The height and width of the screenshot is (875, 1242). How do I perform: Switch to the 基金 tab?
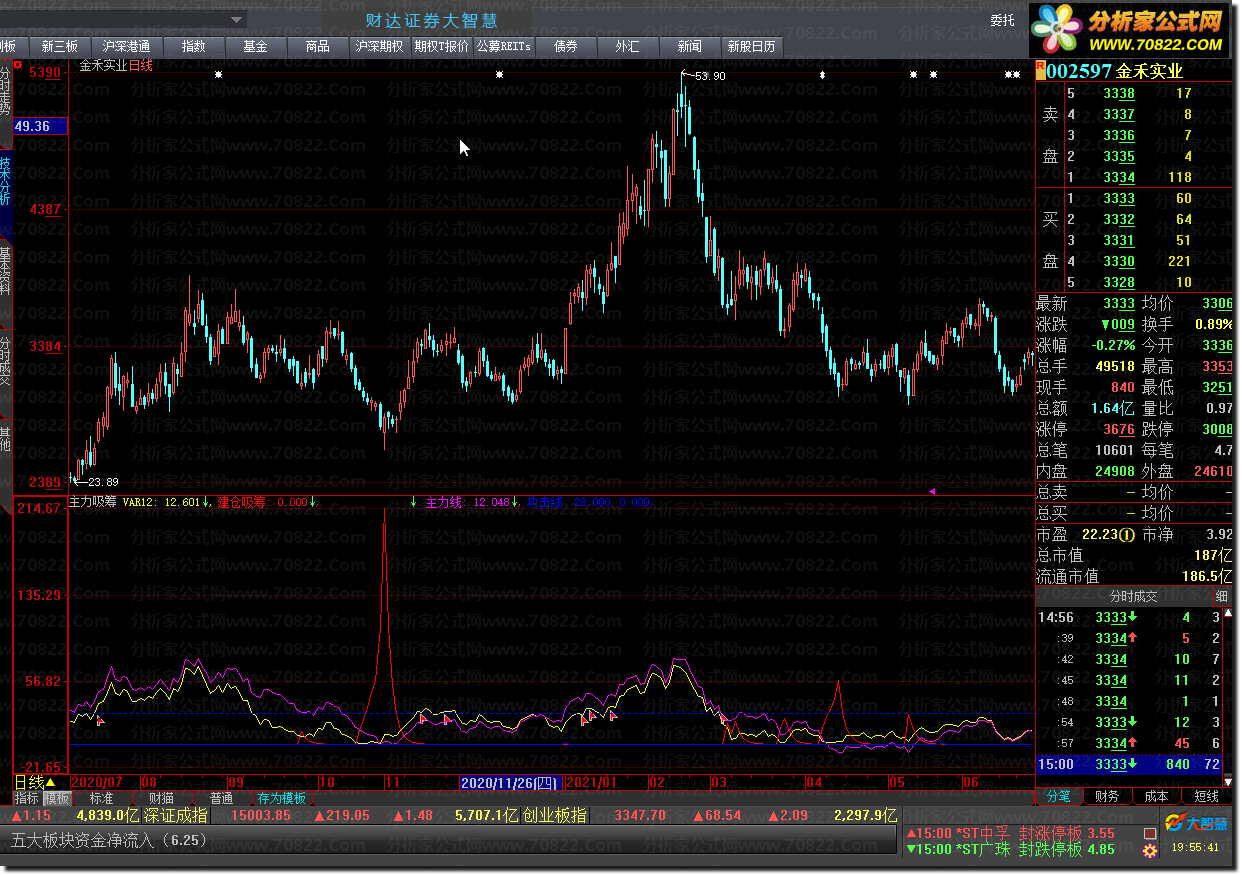coord(255,46)
